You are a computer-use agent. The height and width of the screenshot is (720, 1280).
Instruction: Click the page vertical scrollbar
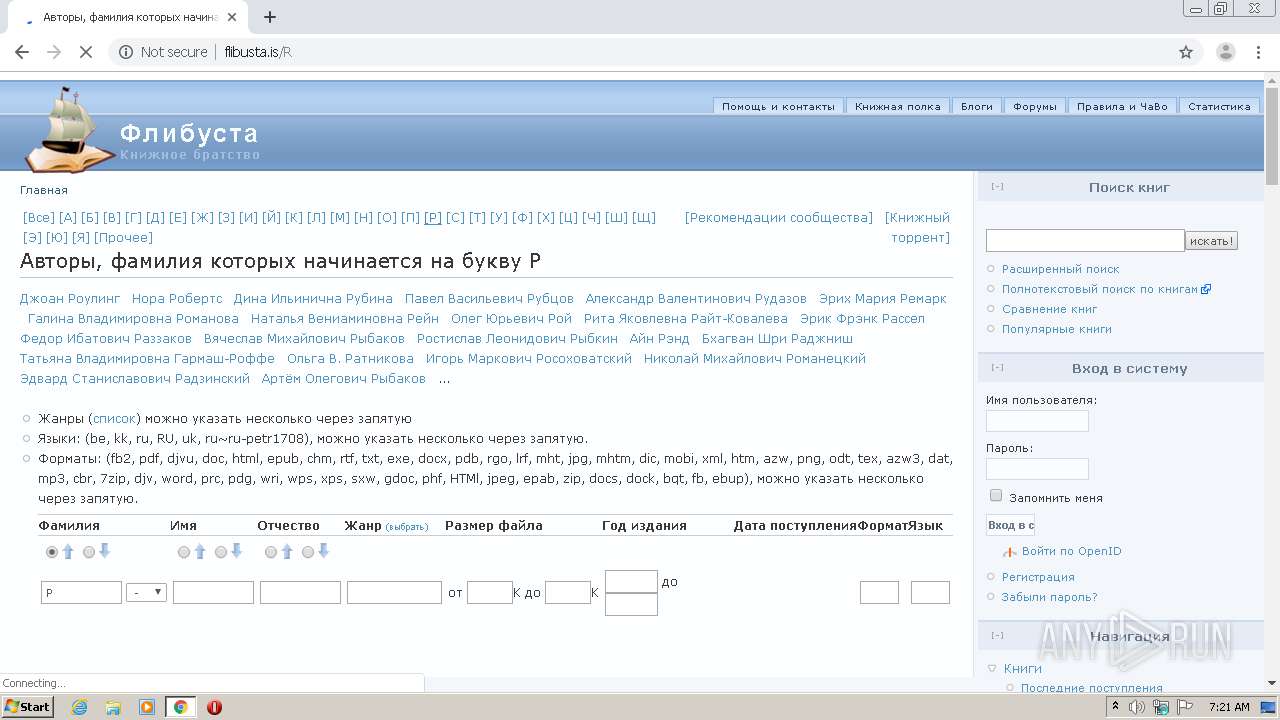tap(1272, 380)
